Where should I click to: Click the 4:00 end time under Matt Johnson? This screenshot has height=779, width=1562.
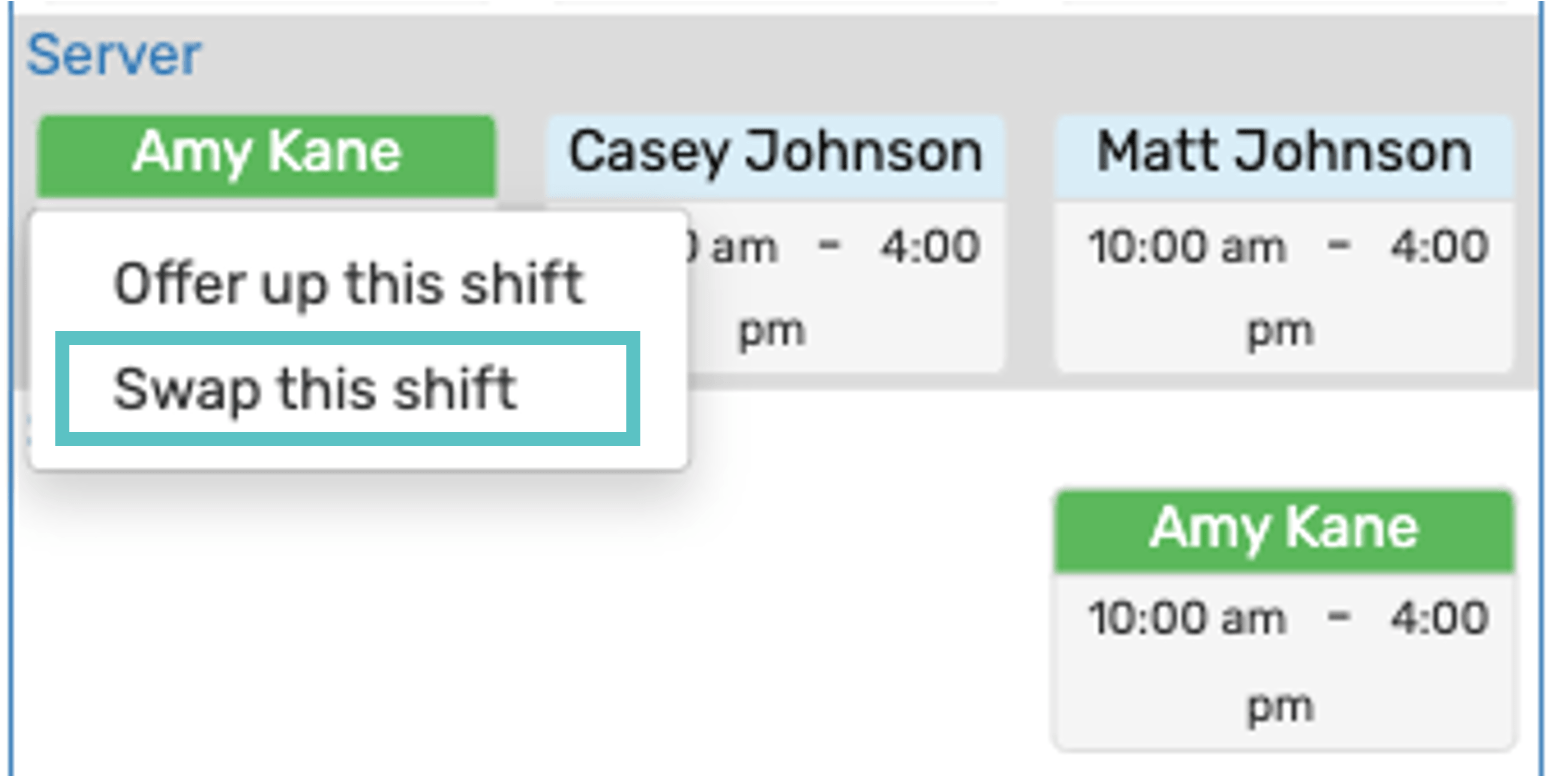click(x=1439, y=247)
